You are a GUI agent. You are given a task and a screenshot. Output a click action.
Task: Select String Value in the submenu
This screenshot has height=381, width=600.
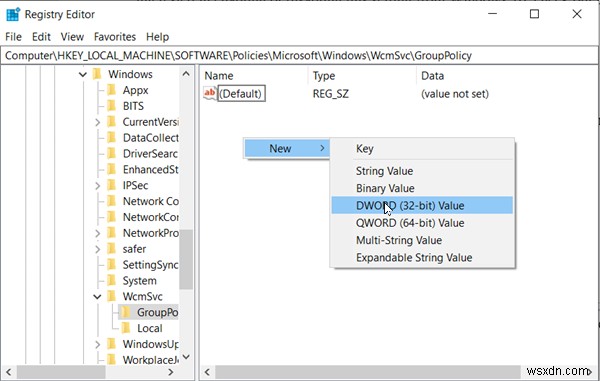click(422, 171)
